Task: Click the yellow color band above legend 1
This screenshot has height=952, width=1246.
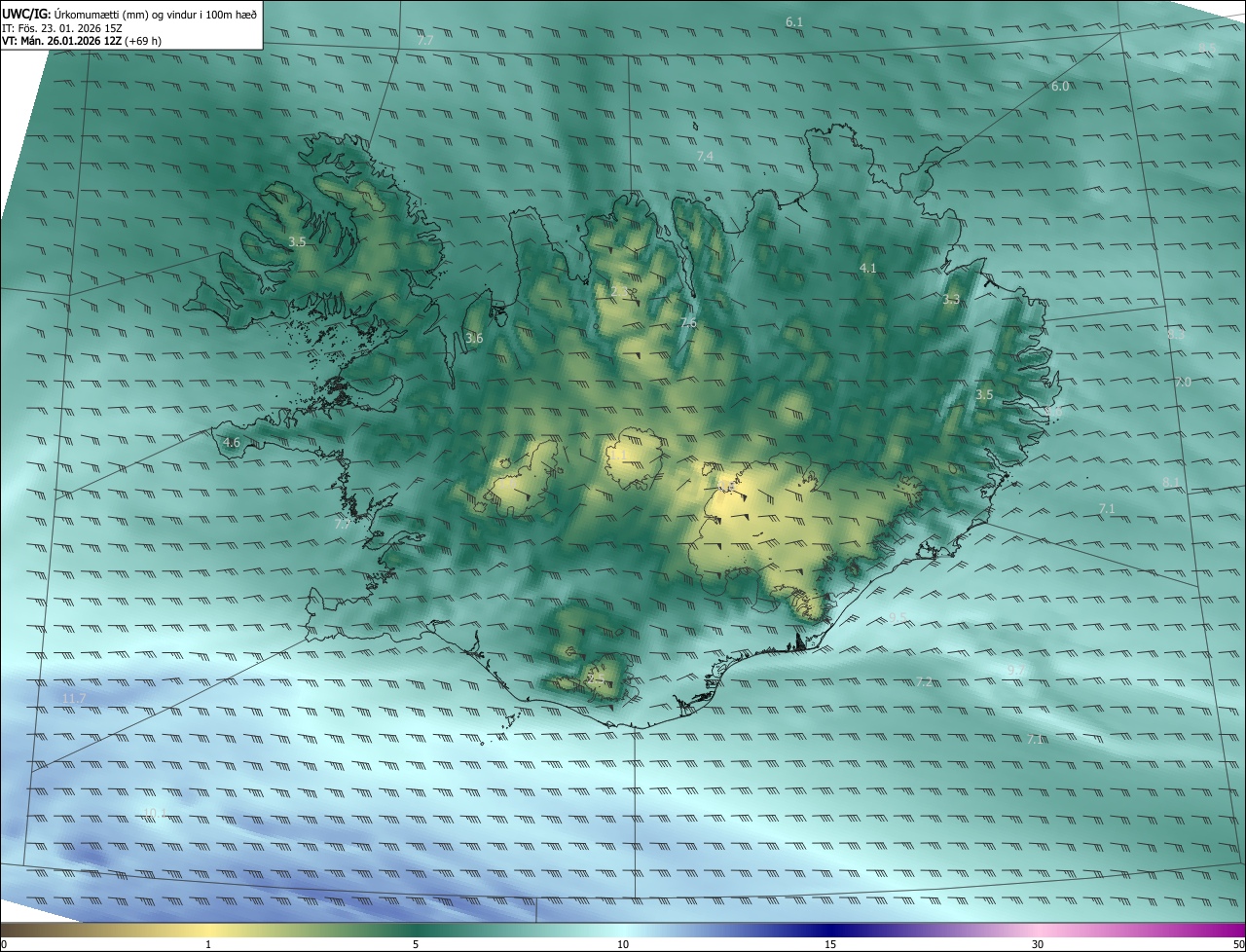Action: 208,929
